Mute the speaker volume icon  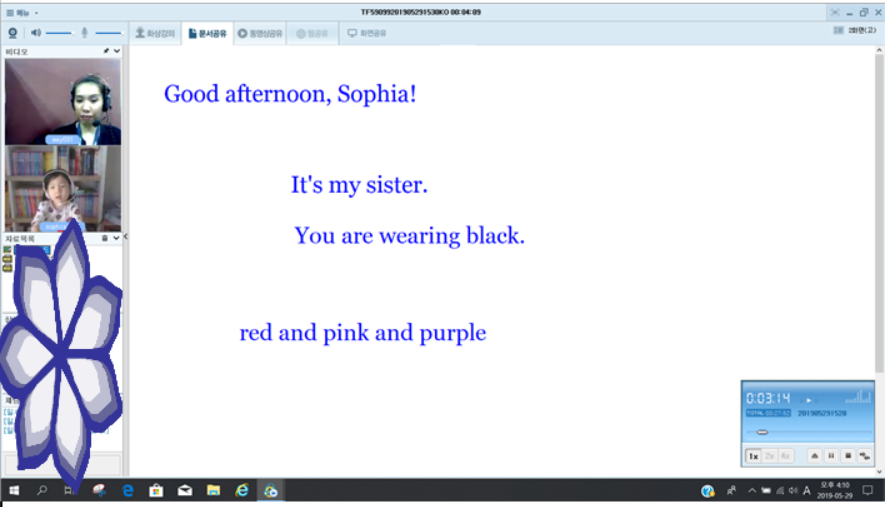coord(35,33)
